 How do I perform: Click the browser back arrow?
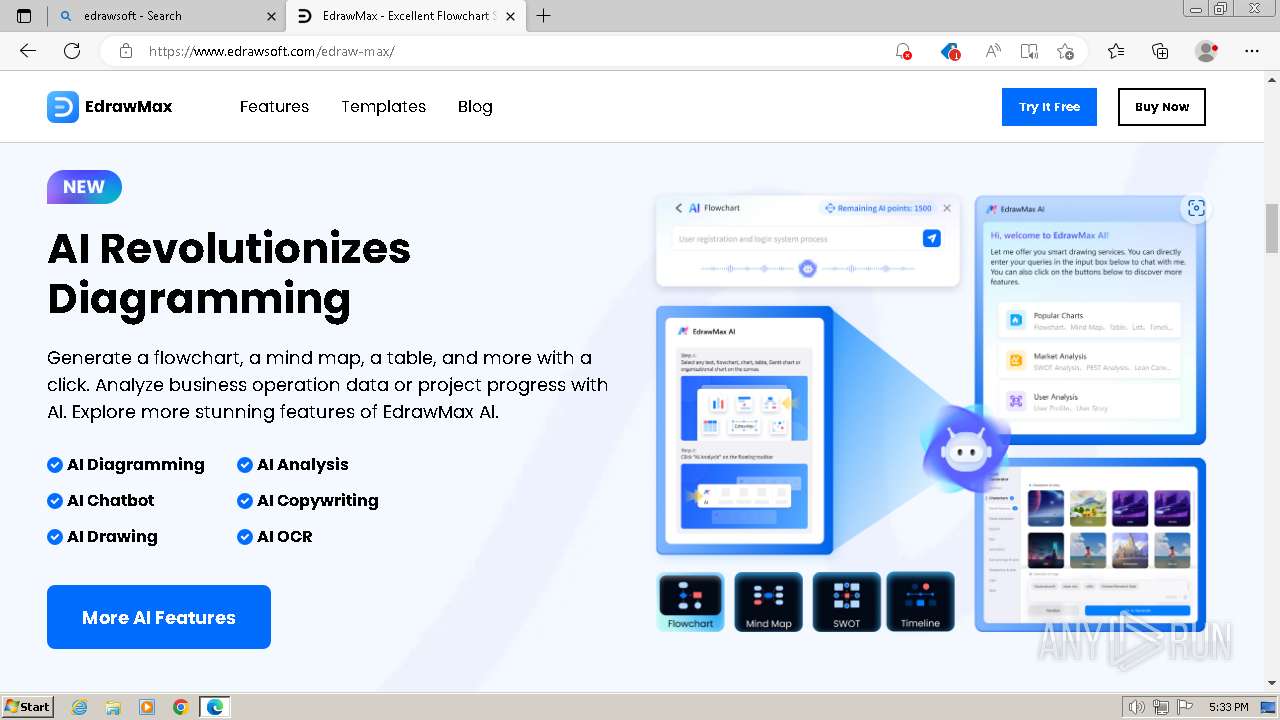[x=28, y=51]
